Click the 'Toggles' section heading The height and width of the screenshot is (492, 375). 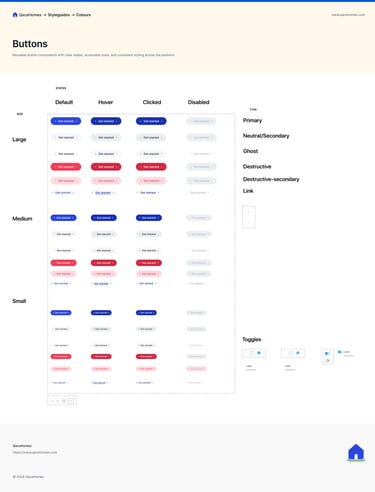tap(252, 339)
